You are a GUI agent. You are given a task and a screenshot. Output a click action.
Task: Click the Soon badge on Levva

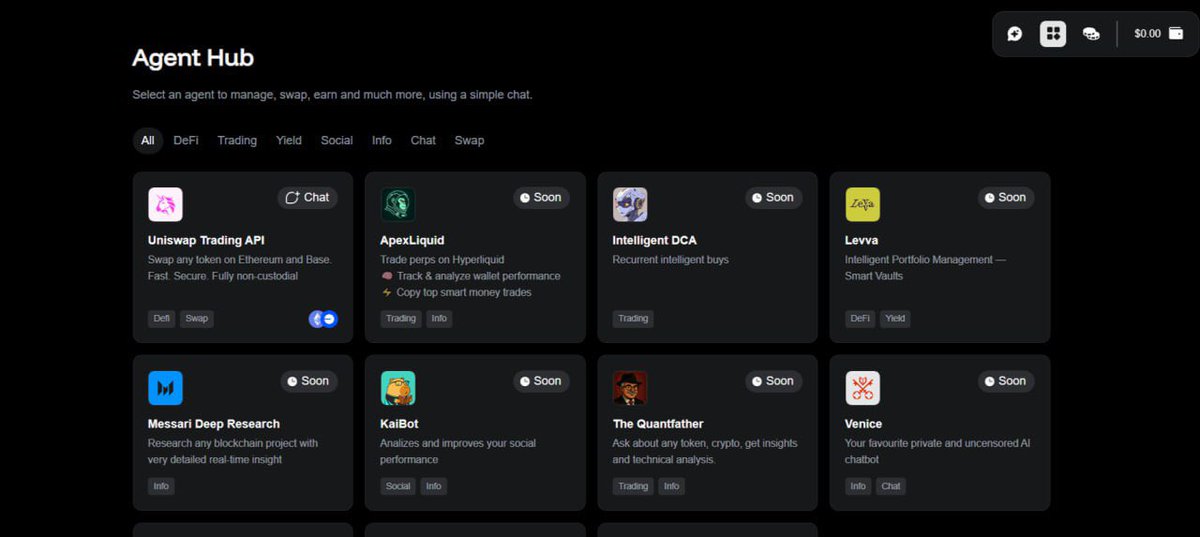coord(1006,197)
